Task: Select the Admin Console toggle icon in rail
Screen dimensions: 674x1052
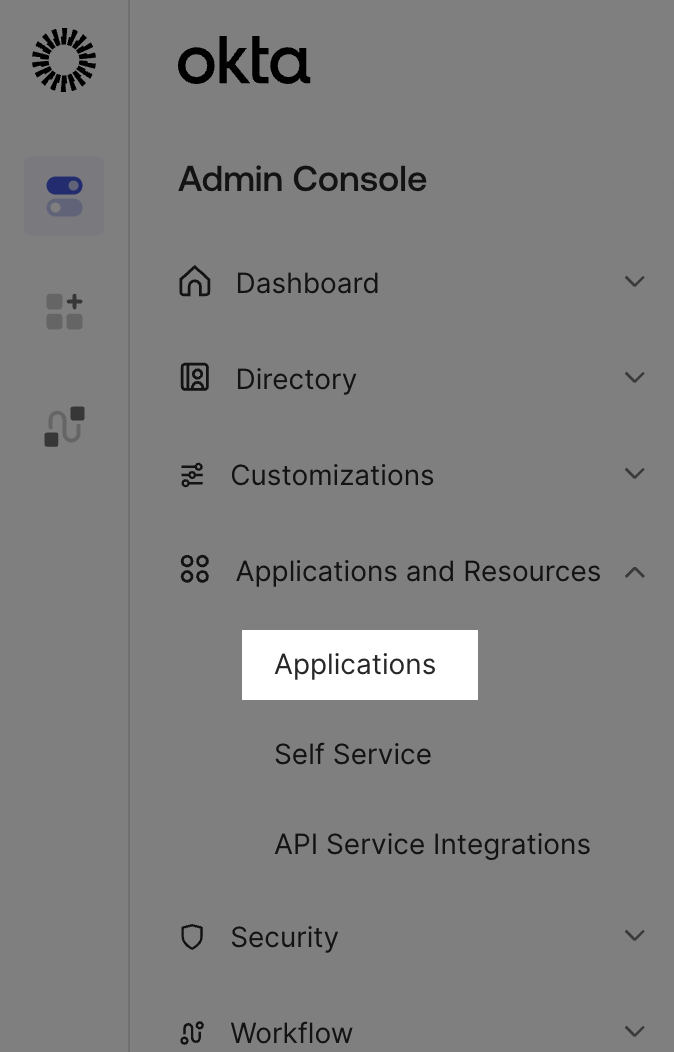Action: pos(64,196)
